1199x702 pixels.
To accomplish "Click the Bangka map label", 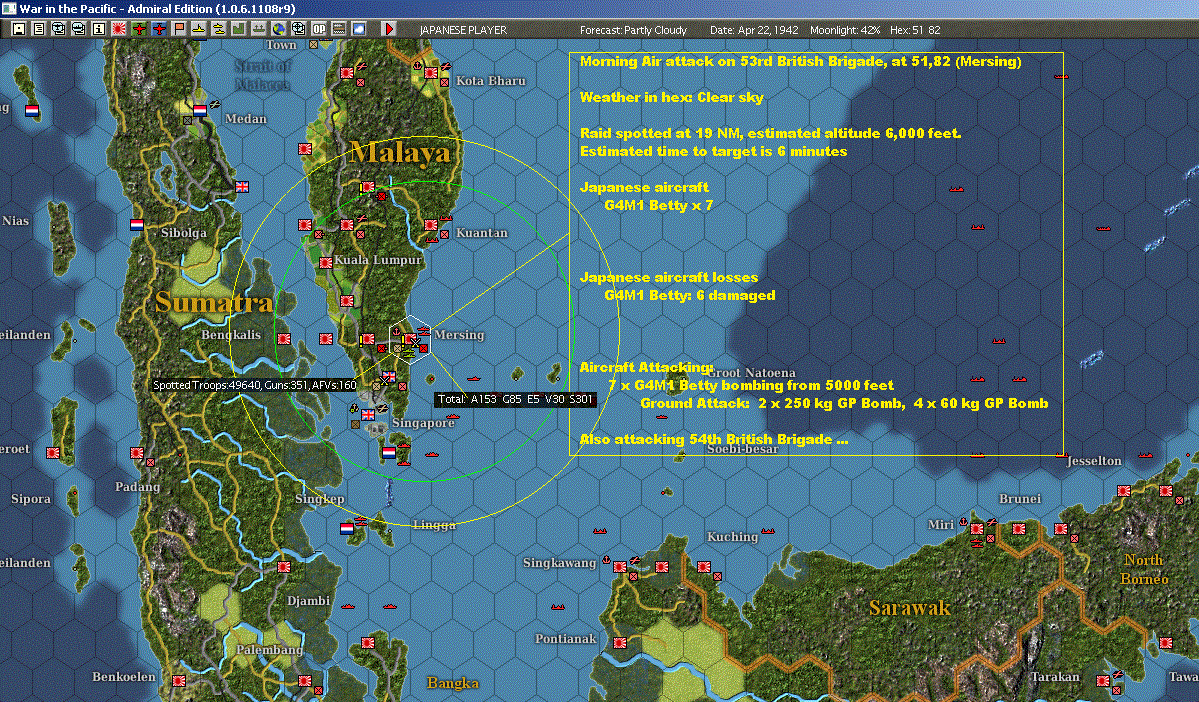I will click(x=453, y=683).
